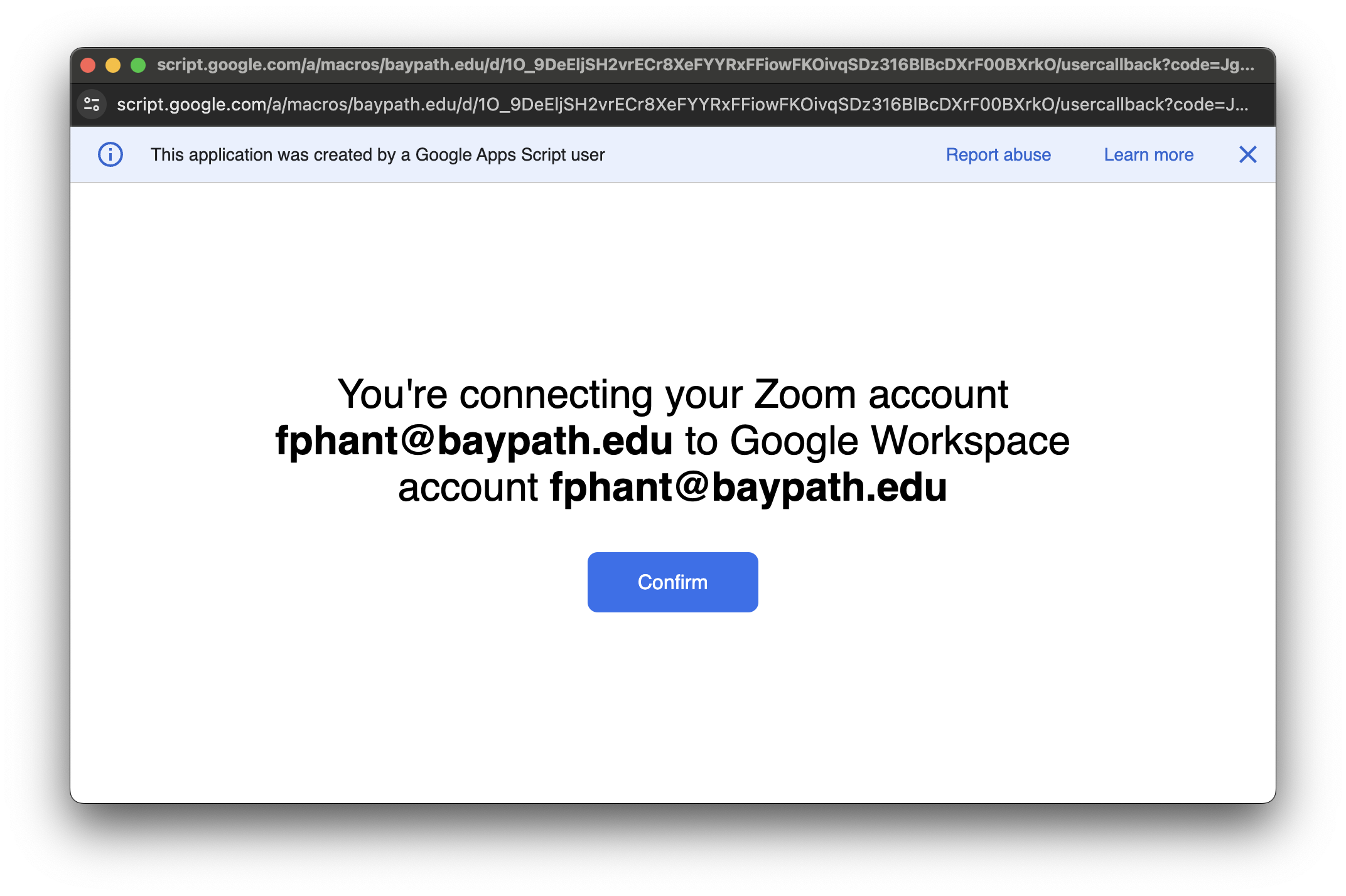
Task: Click the blue info circle icon
Action: point(110,154)
